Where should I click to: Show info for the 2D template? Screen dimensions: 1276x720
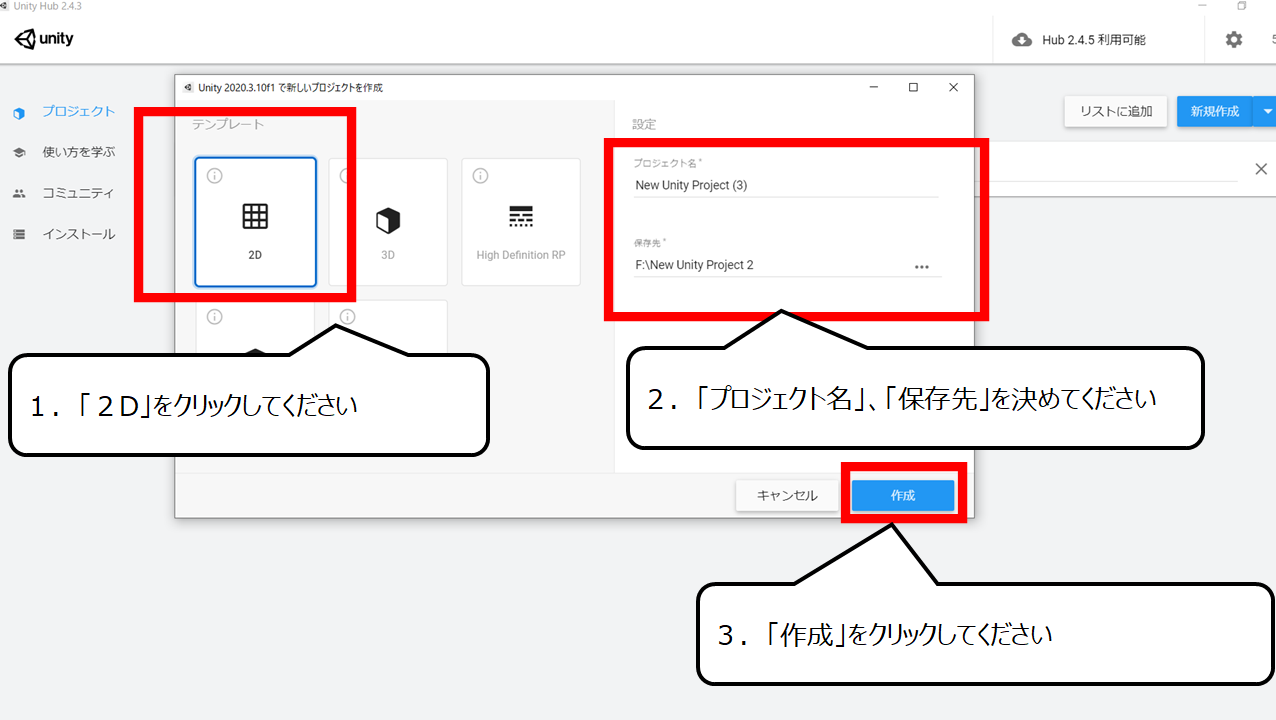click(214, 176)
